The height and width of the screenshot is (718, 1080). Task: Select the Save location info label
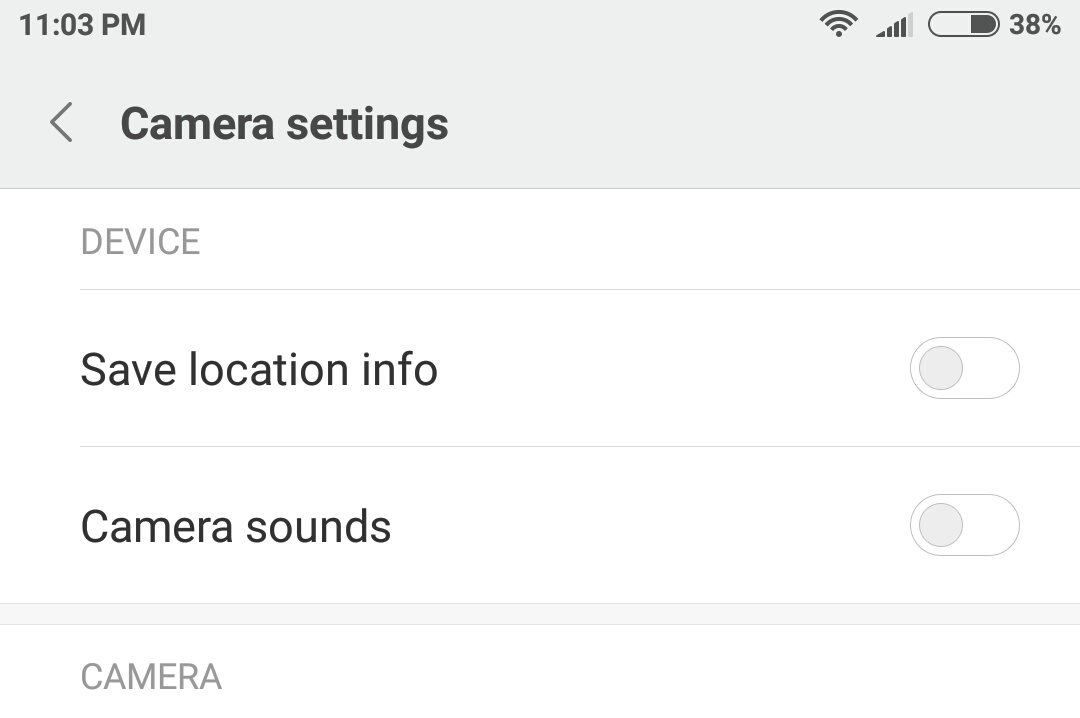pyautogui.click(x=259, y=369)
